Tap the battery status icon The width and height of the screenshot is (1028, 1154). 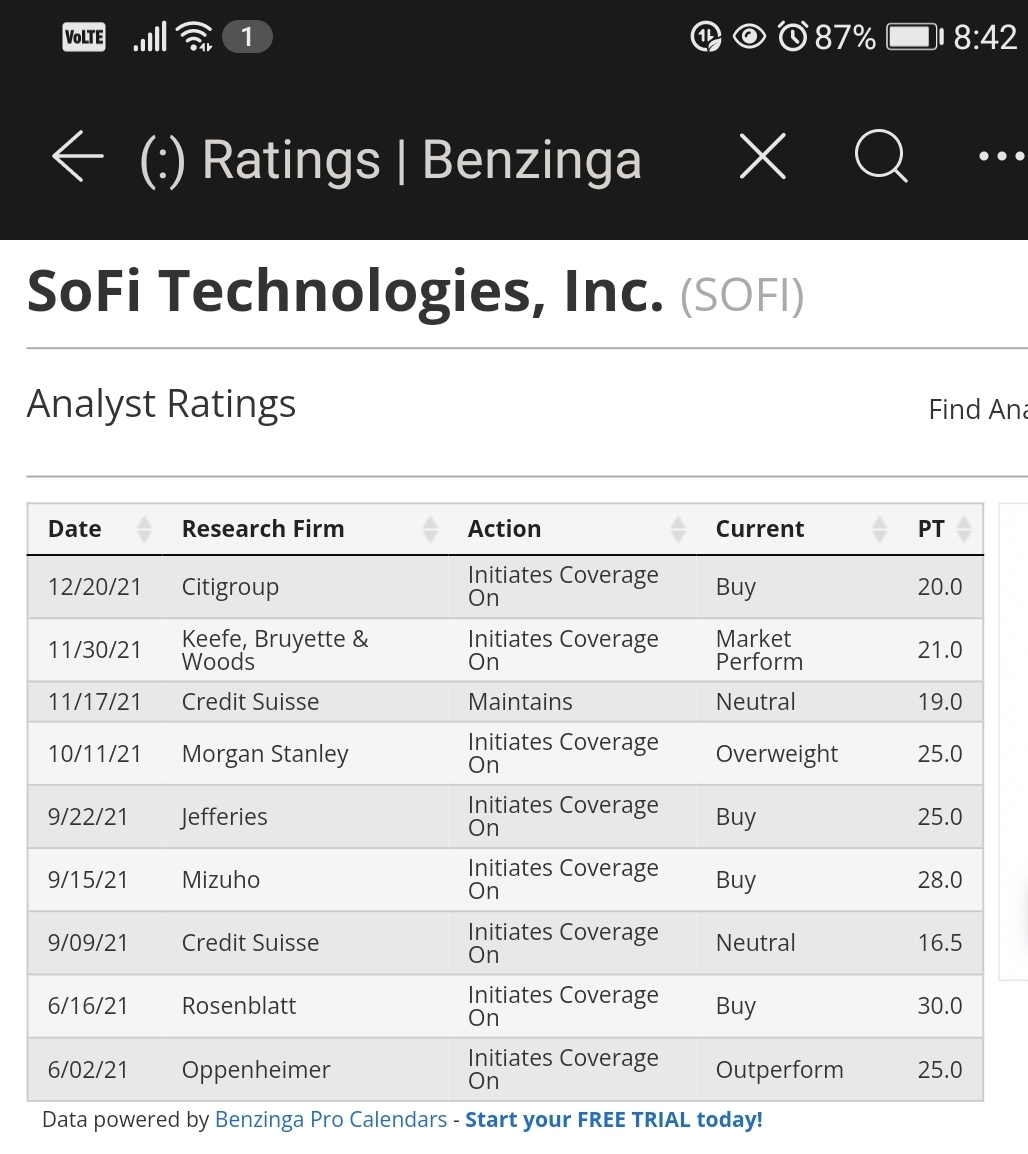(x=915, y=37)
